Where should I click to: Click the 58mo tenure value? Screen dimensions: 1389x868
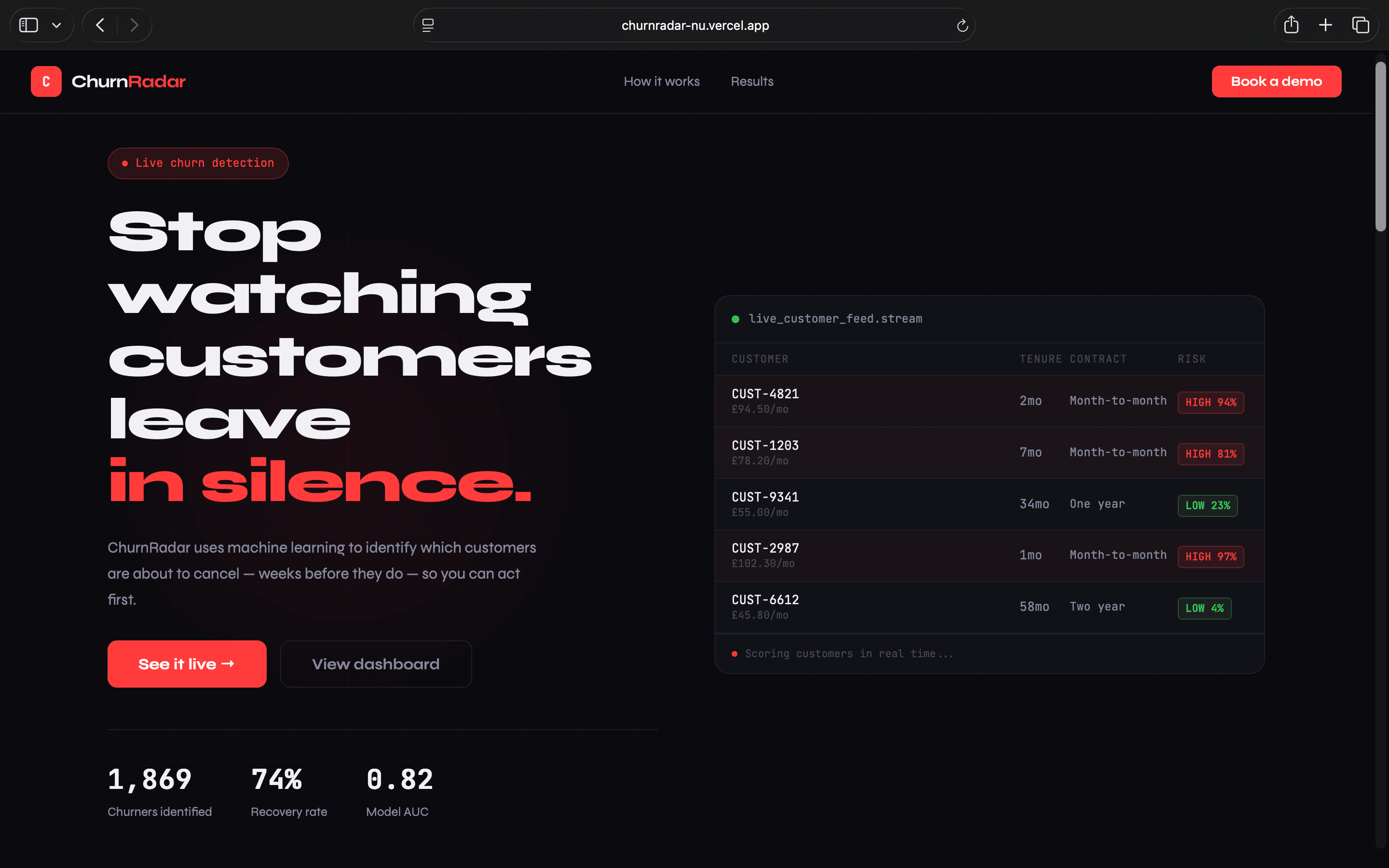pos(1035,607)
